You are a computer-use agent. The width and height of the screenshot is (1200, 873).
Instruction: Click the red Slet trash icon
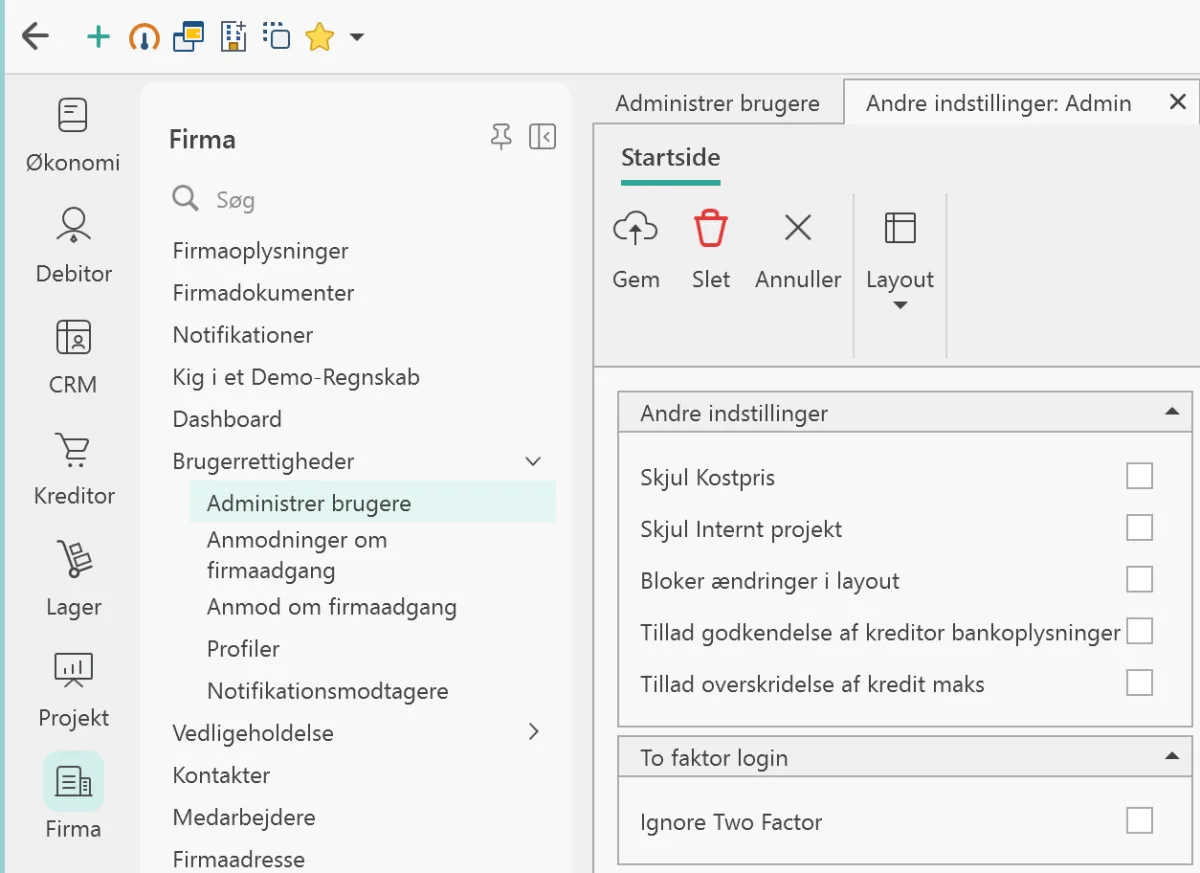[x=711, y=229]
